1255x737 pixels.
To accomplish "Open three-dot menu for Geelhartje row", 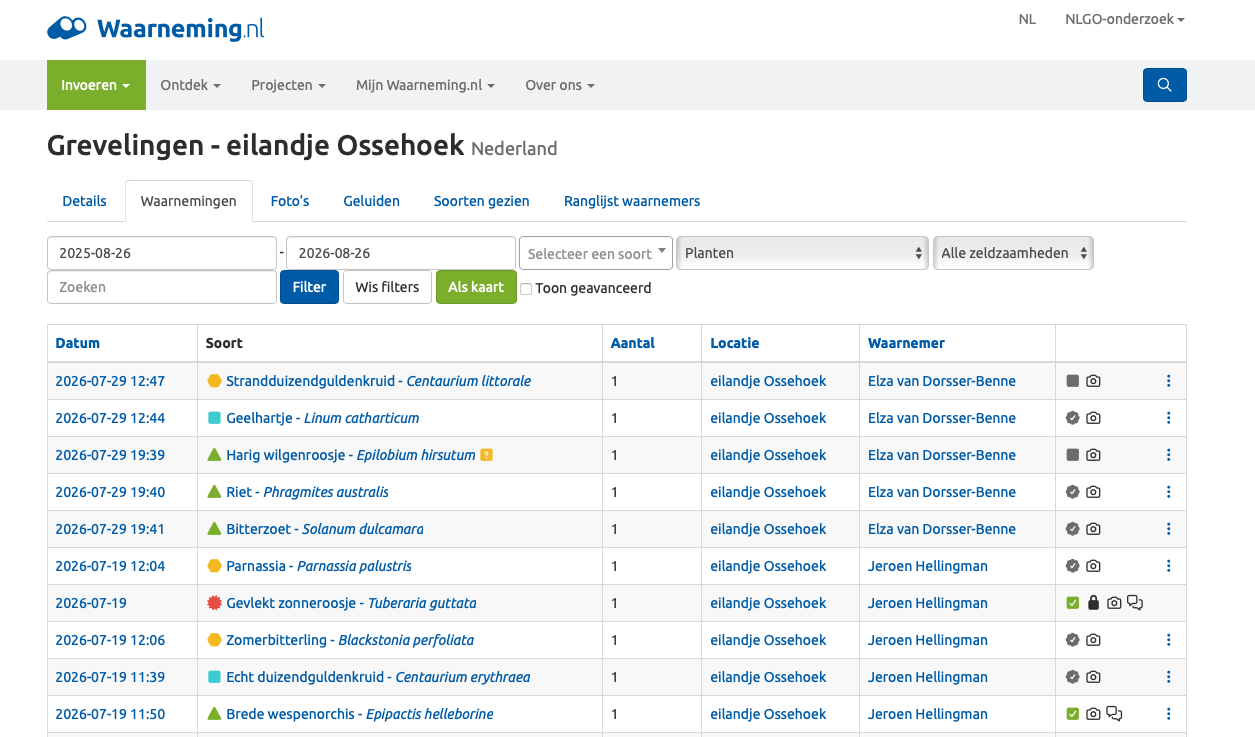I will click(1168, 418).
